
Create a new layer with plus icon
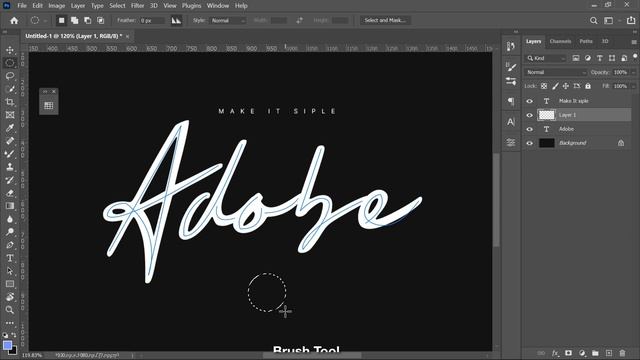609,353
